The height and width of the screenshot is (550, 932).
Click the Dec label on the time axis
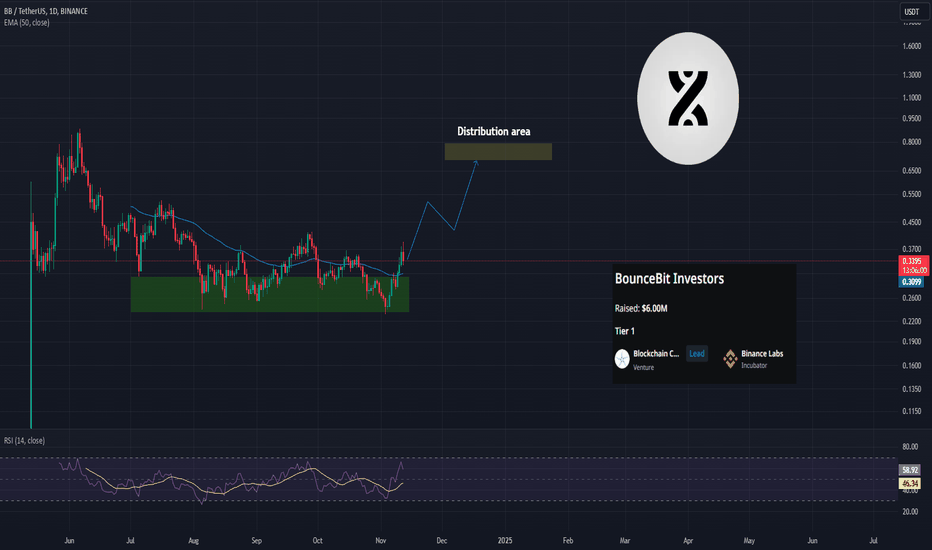(442, 540)
